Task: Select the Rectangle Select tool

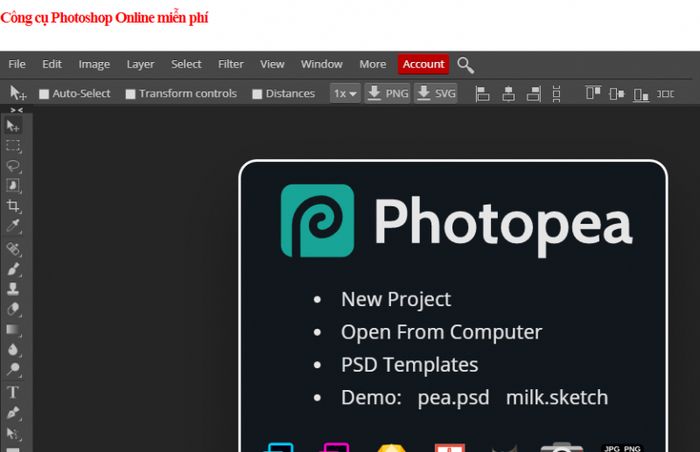Action: tap(13, 146)
